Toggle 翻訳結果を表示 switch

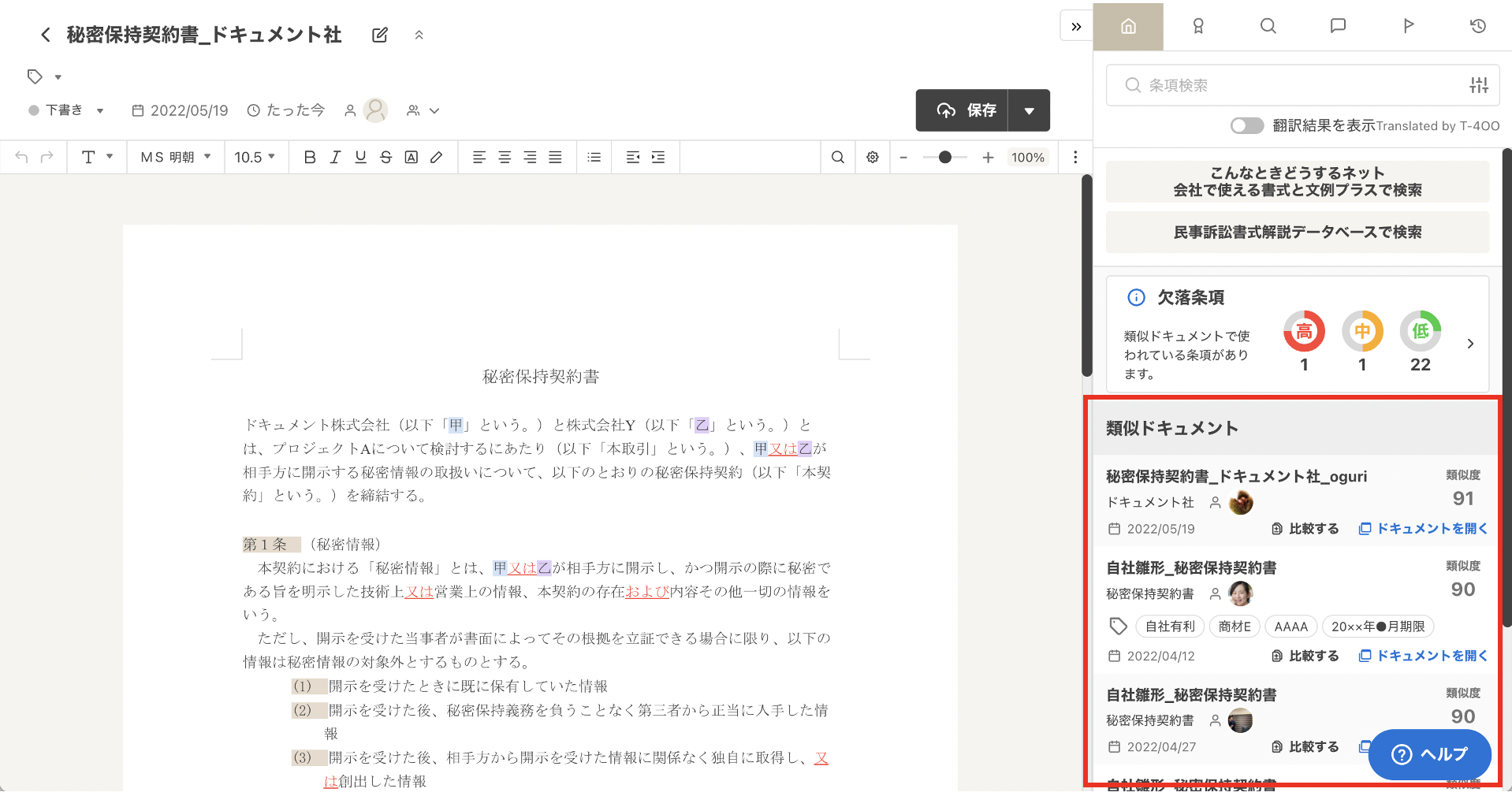coord(1246,126)
